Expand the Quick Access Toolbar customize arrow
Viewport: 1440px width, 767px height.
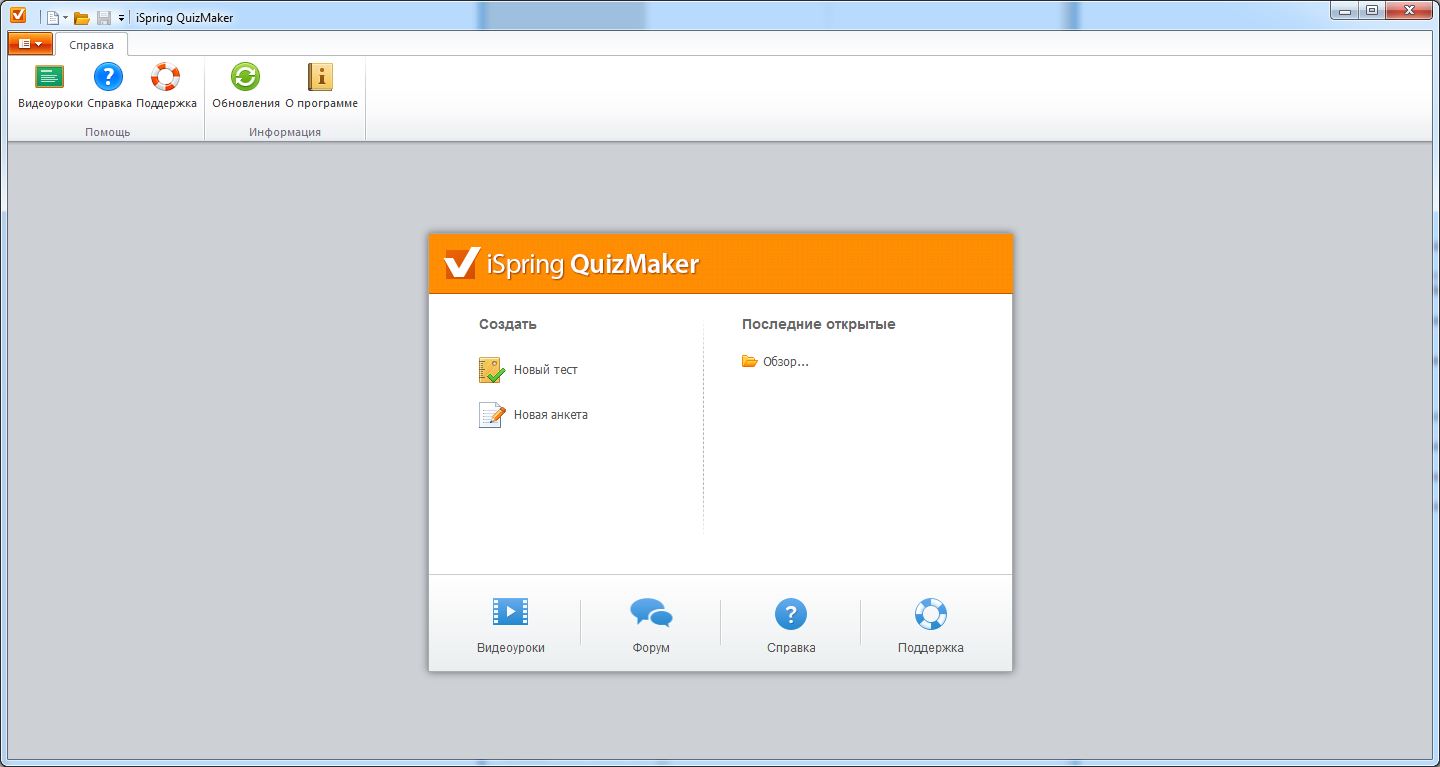[x=121, y=18]
